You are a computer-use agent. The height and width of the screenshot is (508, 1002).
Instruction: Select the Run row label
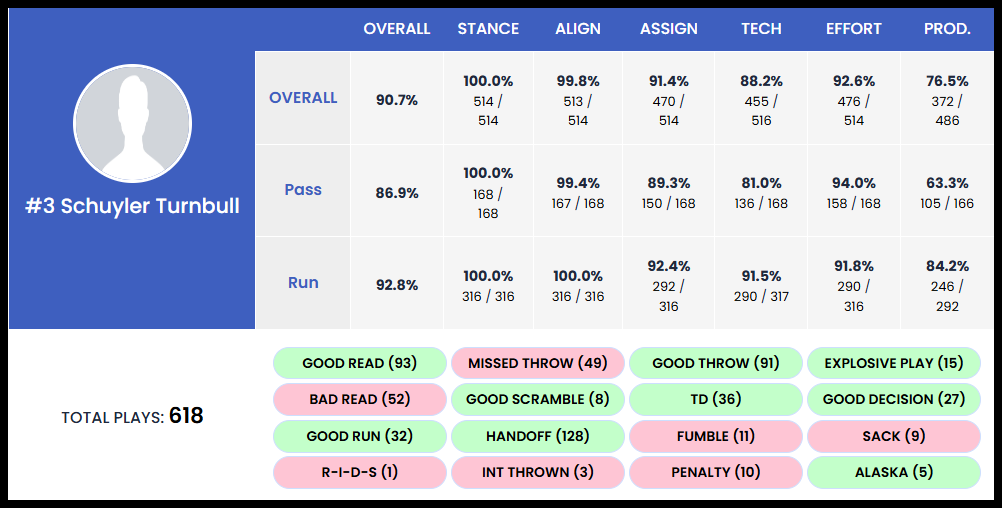303,283
